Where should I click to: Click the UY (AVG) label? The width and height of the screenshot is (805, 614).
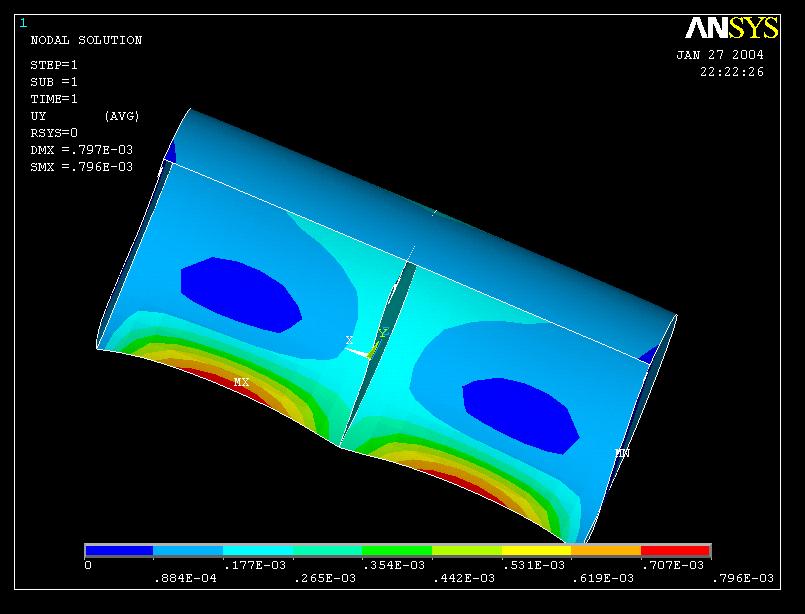[x=85, y=116]
